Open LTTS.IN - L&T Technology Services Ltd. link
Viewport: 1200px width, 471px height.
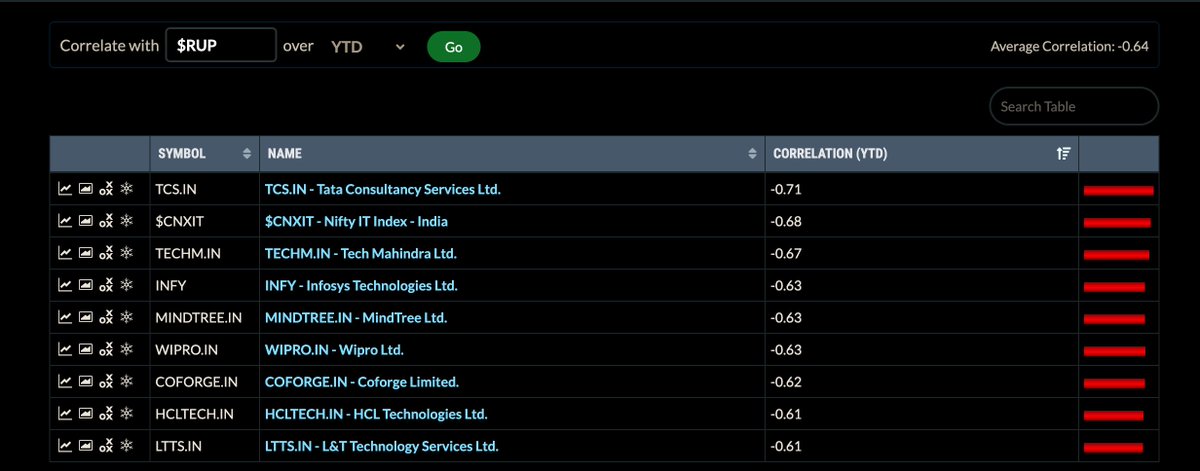[x=382, y=446]
